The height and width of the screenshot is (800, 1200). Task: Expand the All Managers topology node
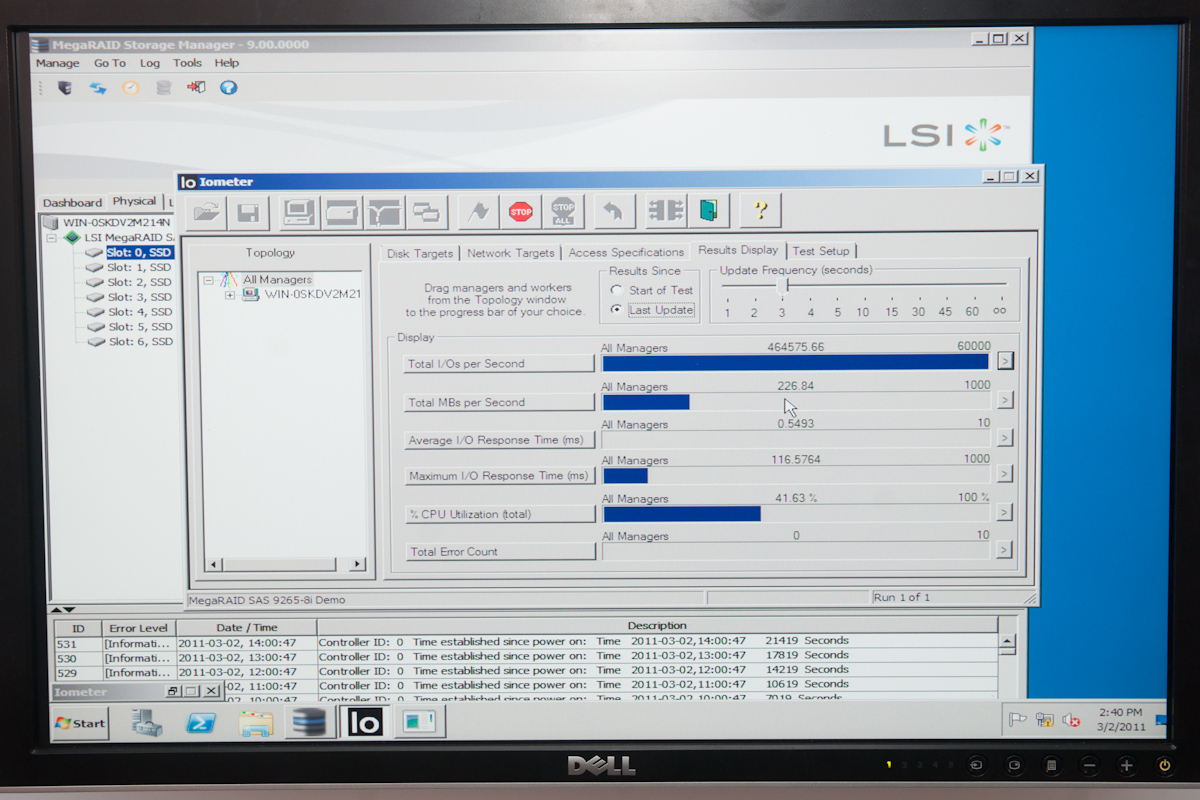209,280
